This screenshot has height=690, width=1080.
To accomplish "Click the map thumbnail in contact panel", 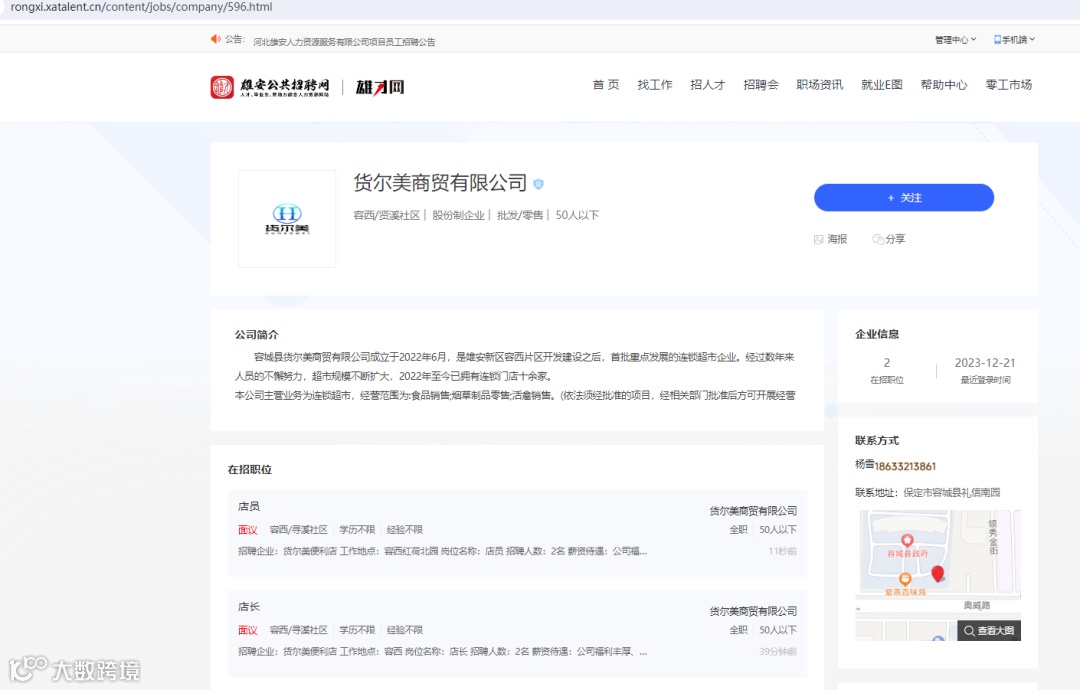I will click(x=938, y=576).
